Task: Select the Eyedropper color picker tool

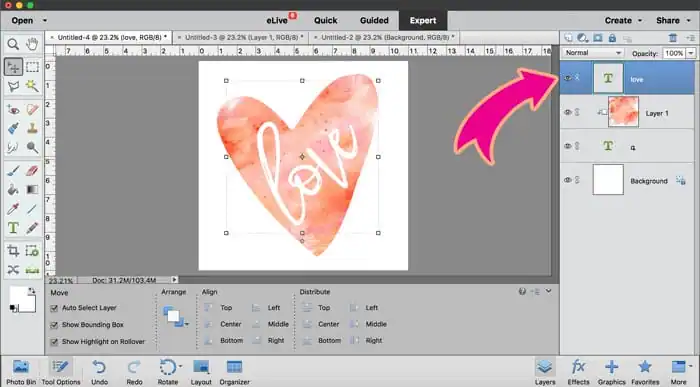Action: click(13, 209)
